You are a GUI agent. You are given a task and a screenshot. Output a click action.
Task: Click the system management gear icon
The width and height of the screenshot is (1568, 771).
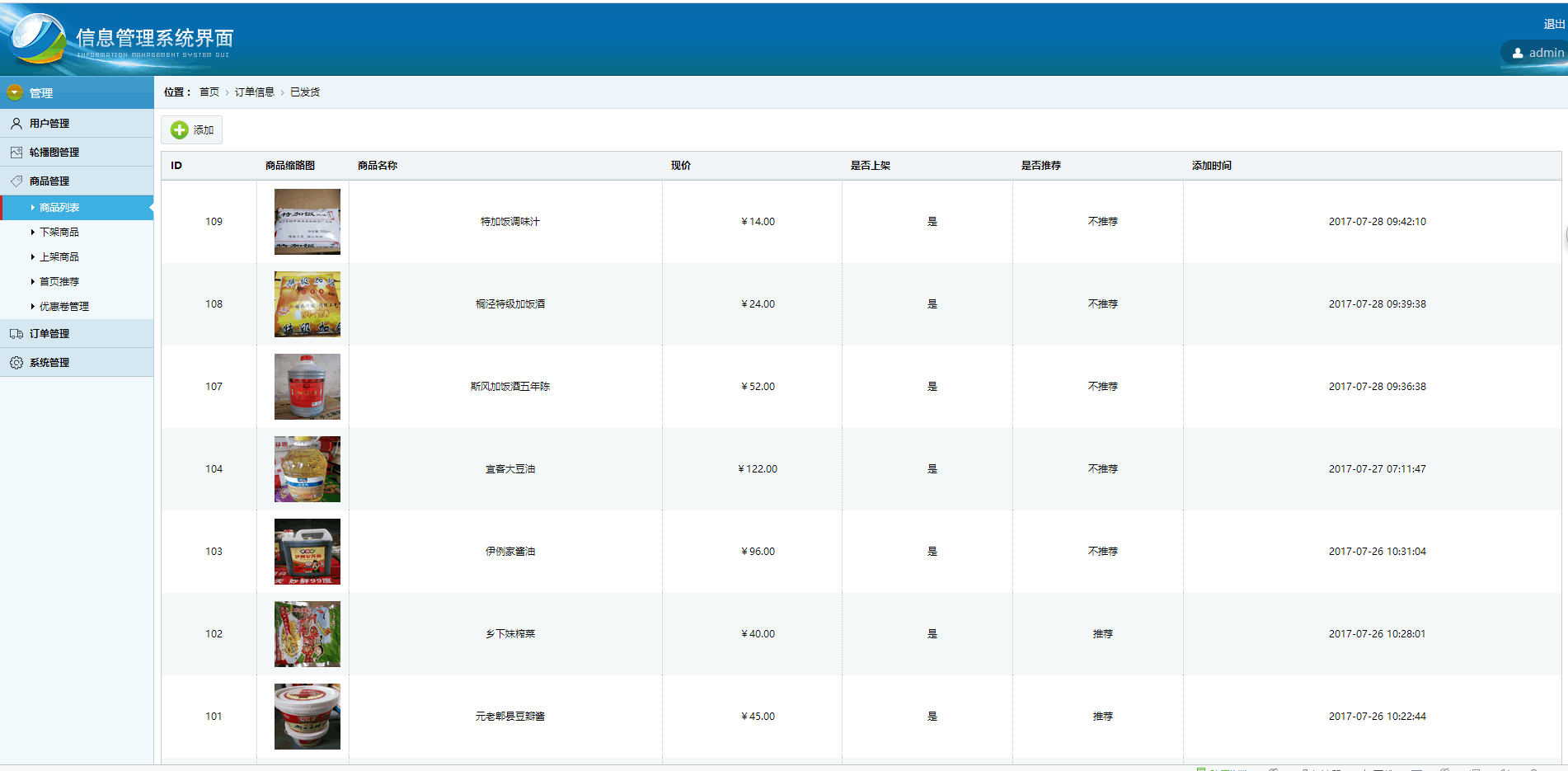click(16, 363)
